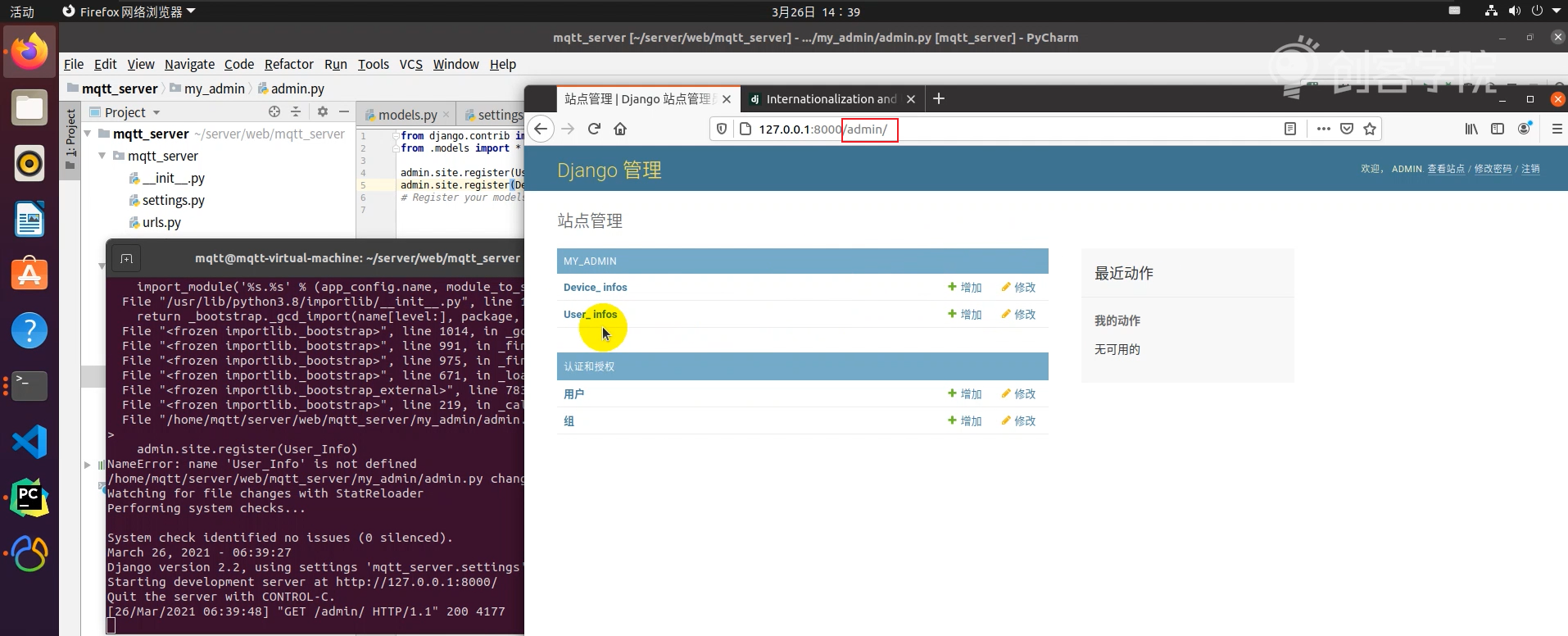Select __init__.py in project tree
Screen dimensions: 1568x636
point(167,178)
